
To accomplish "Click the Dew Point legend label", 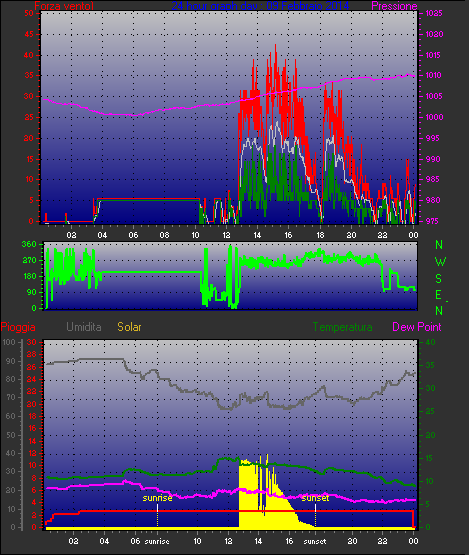I will click(417, 327).
